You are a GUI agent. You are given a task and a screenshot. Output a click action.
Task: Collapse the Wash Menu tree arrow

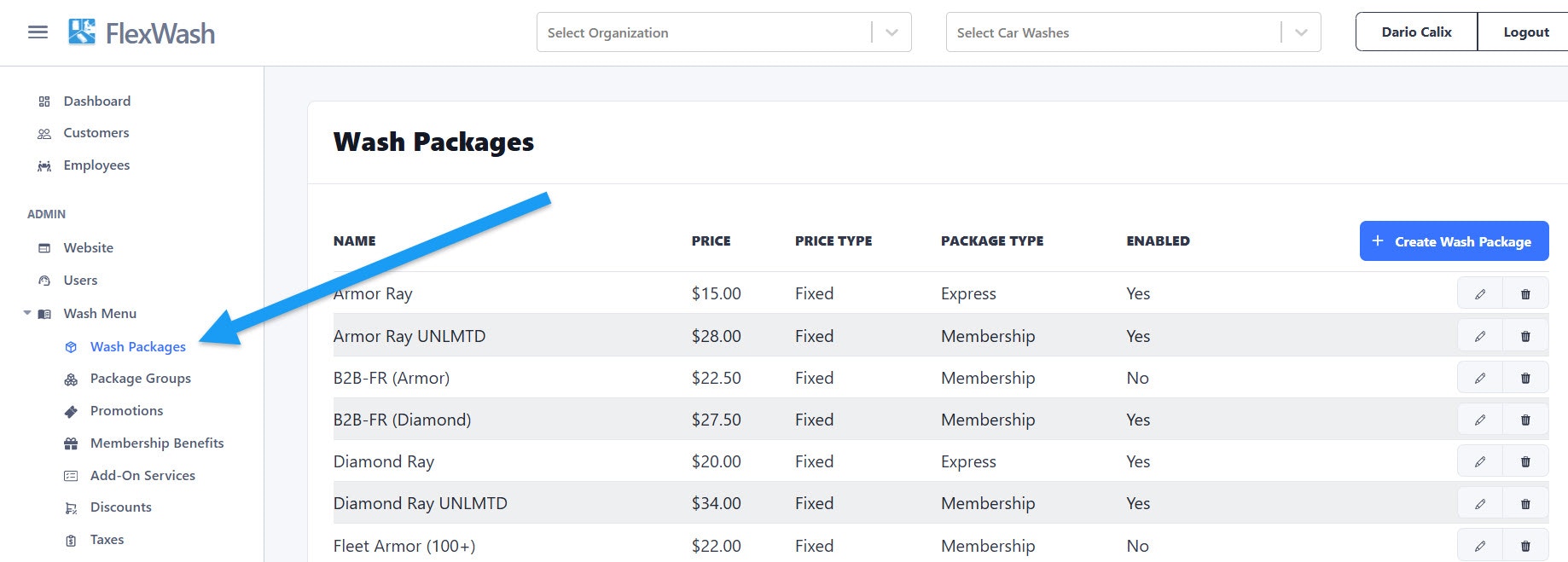[x=27, y=313]
